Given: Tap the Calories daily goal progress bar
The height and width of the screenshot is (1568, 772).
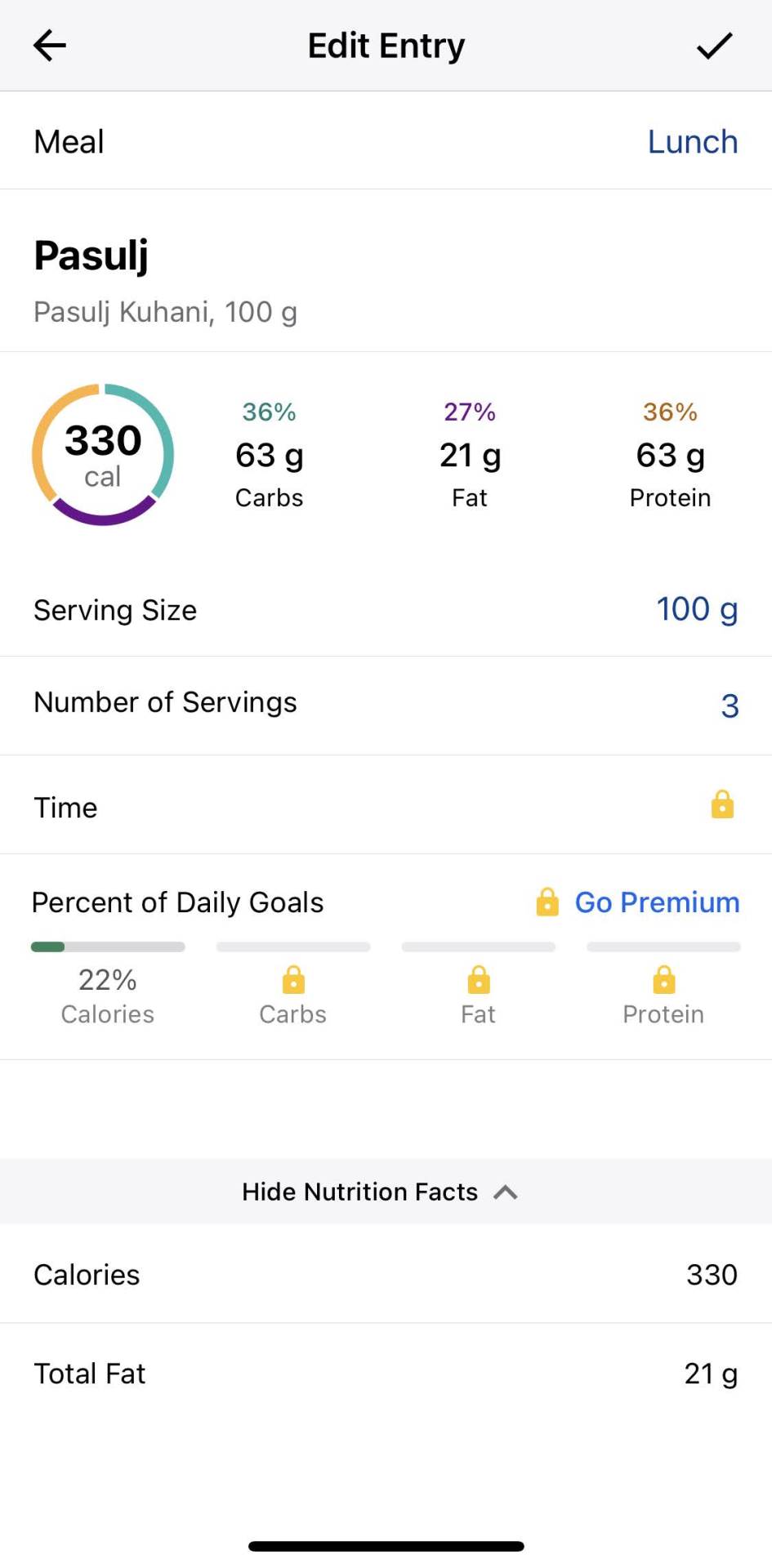Looking at the screenshot, I should (x=108, y=947).
